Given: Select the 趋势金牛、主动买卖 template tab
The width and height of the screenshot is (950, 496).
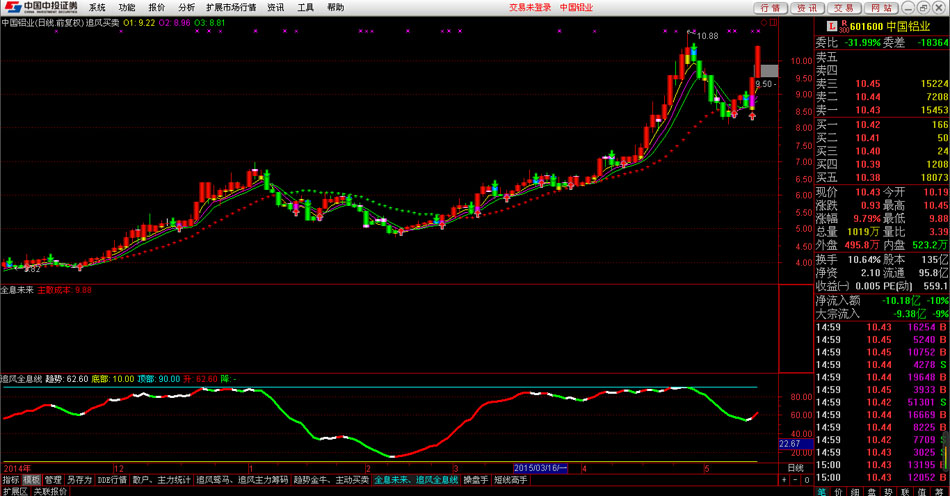Looking at the screenshot, I should pyautogui.click(x=331, y=480).
